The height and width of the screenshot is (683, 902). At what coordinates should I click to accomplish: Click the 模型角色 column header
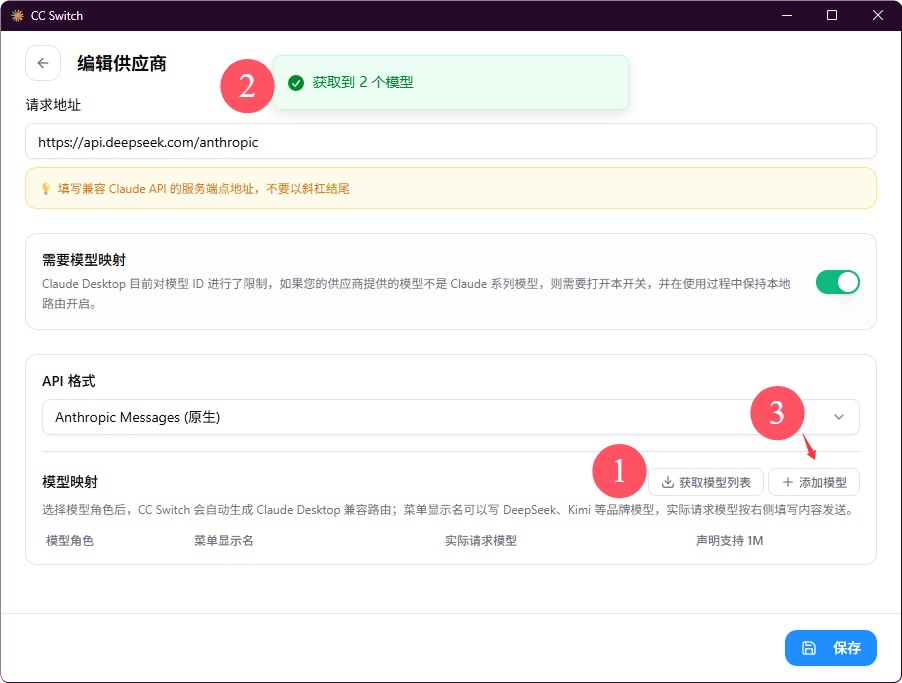click(70, 541)
